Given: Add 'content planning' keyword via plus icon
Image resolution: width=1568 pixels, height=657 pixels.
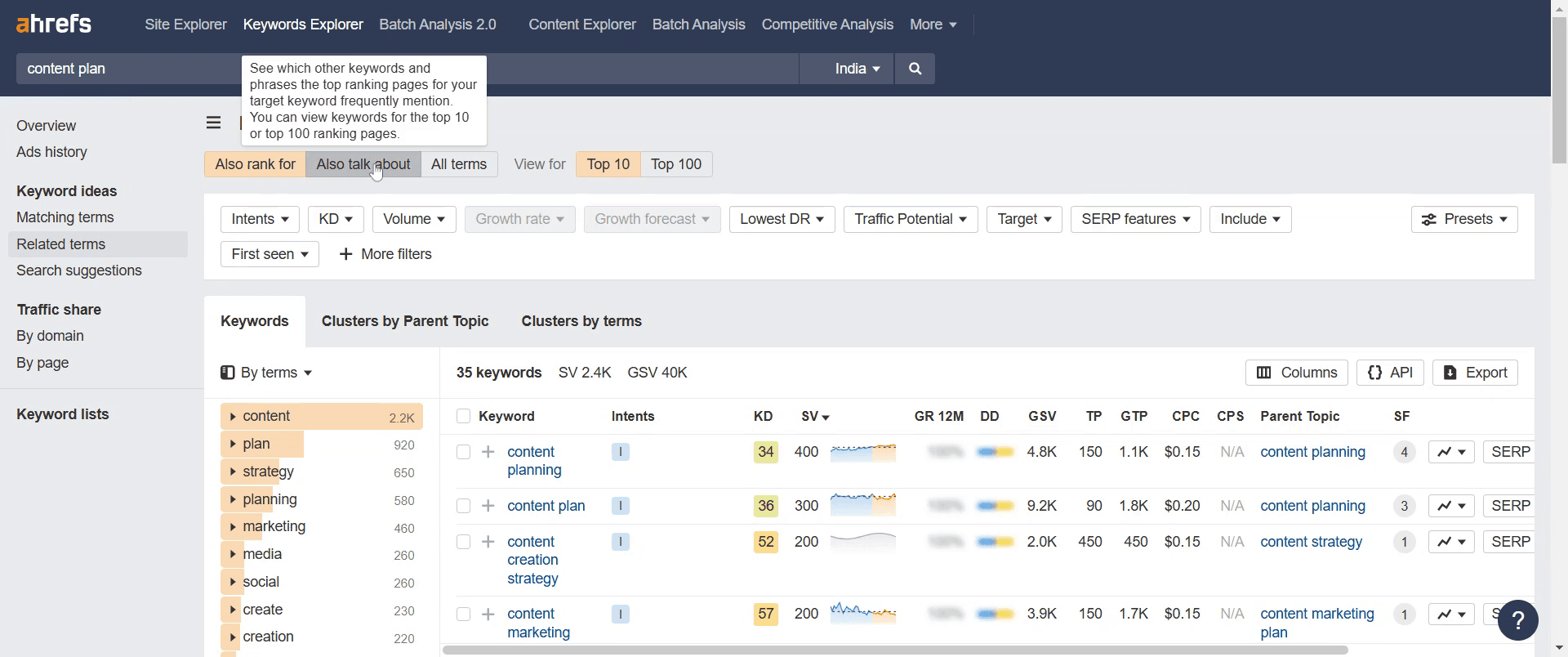Looking at the screenshot, I should pyautogui.click(x=488, y=452).
